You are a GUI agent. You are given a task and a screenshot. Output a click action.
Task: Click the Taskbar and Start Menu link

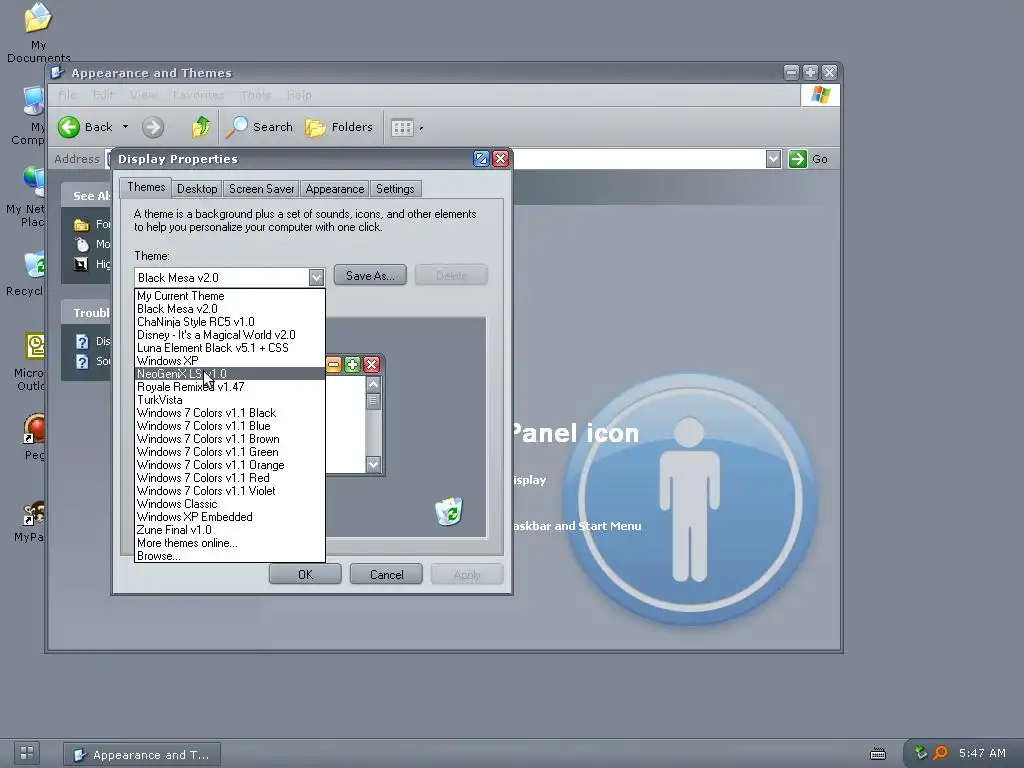click(x=577, y=526)
